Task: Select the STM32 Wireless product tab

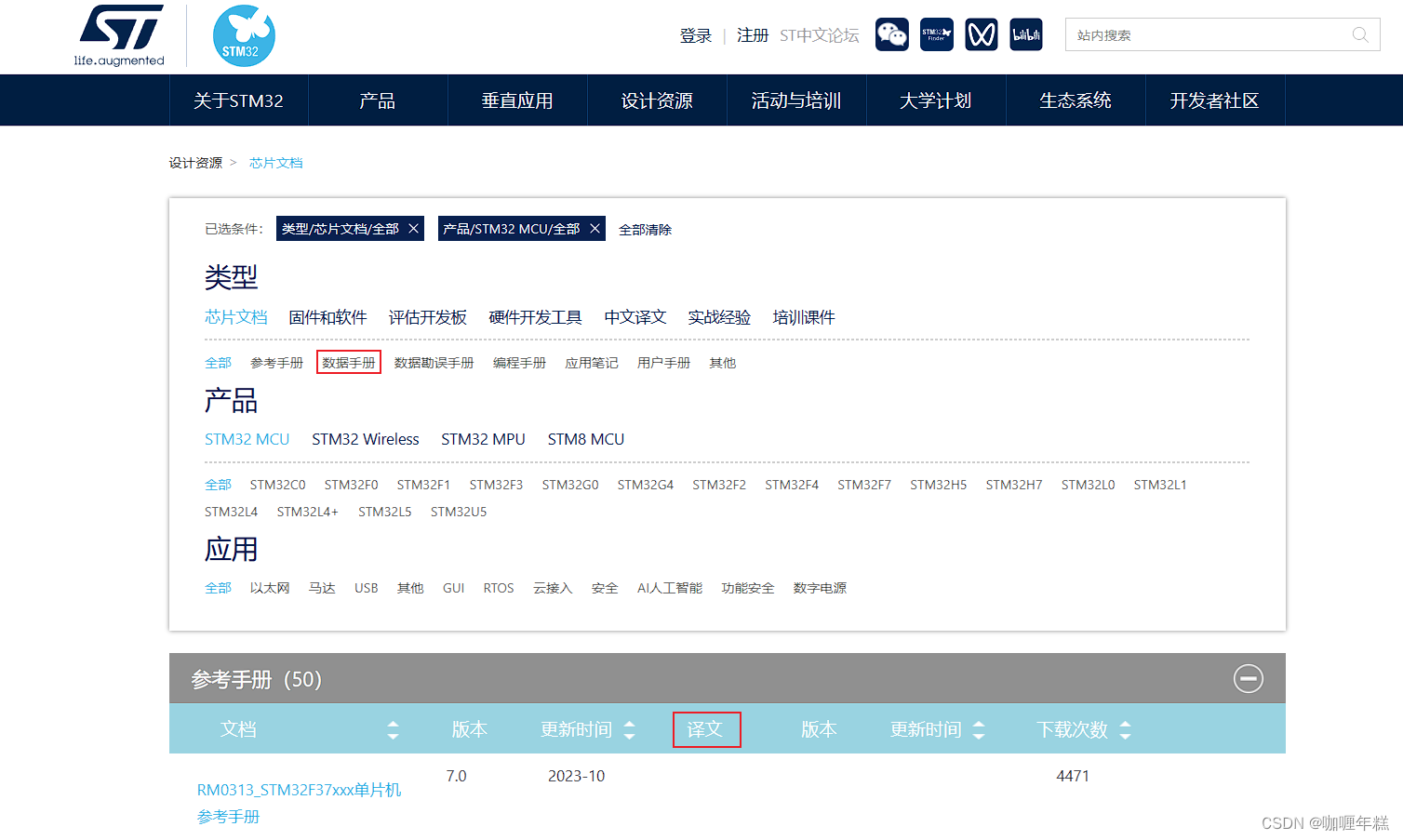Action: tap(366, 439)
